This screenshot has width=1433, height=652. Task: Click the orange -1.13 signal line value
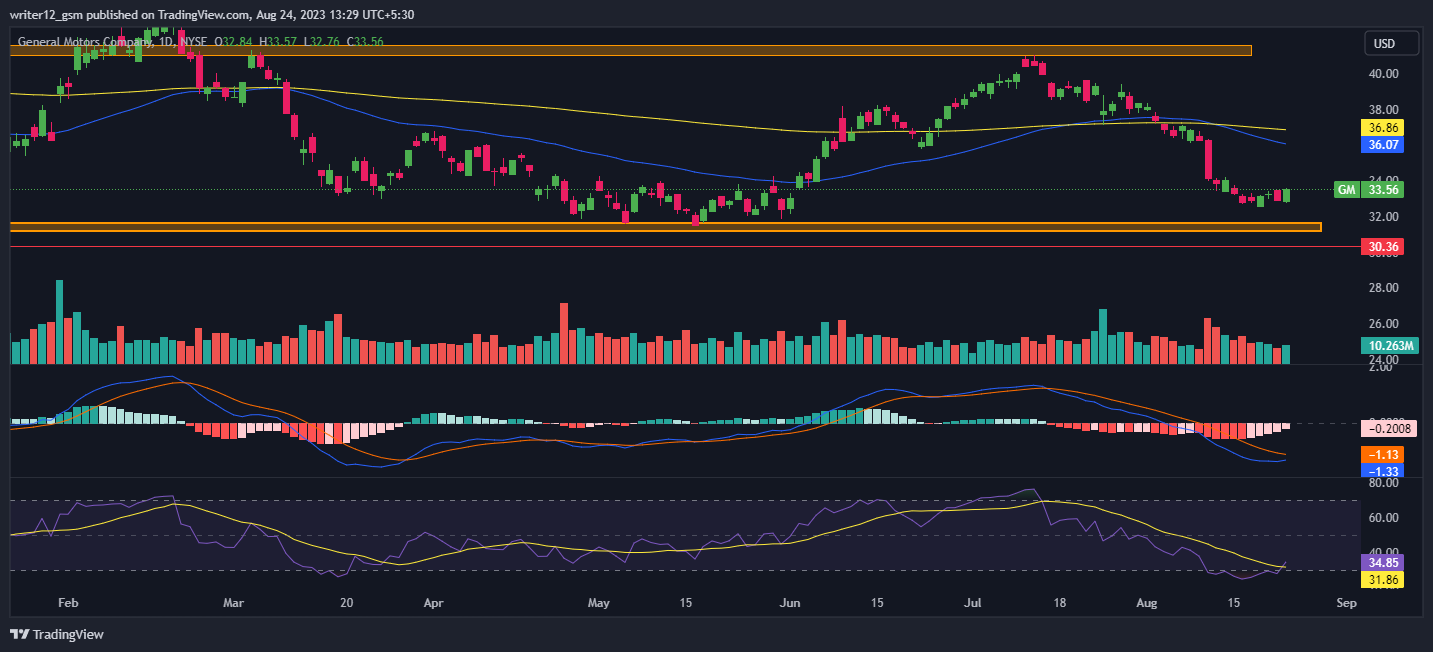click(x=1383, y=455)
